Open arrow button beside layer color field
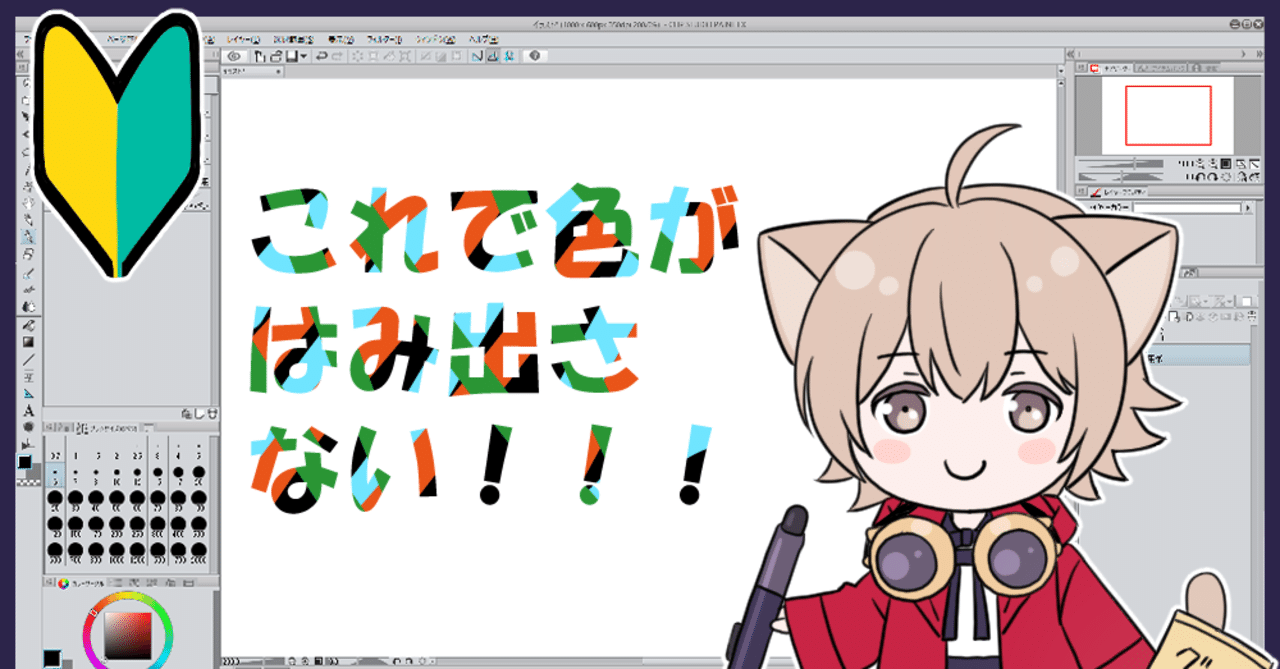 pos(1248,208)
